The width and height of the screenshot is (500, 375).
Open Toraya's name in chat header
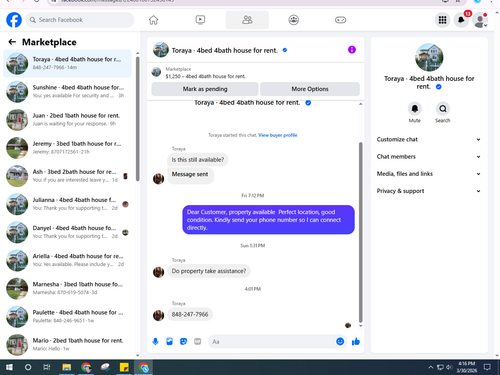(x=225, y=50)
